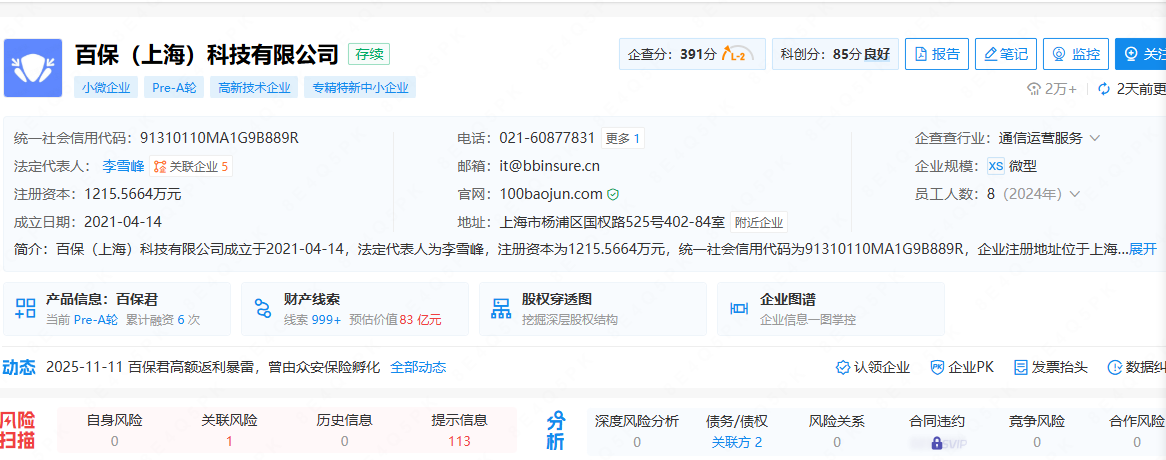Click the 产品信息 grid icon
The image size is (1166, 460).
click(x=26, y=308)
